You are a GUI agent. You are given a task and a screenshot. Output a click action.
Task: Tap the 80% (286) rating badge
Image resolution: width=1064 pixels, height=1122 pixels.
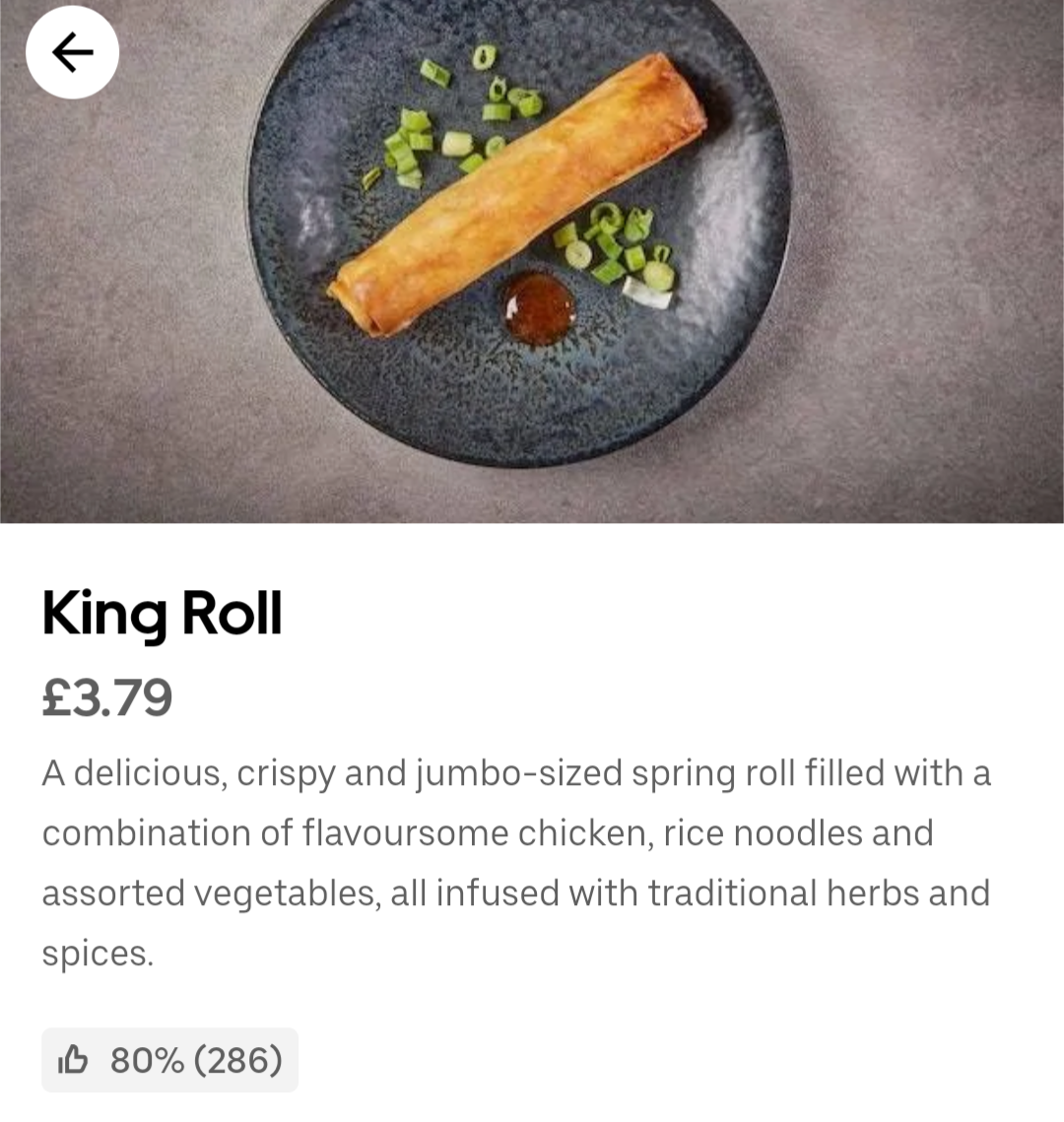pyautogui.click(x=169, y=1060)
